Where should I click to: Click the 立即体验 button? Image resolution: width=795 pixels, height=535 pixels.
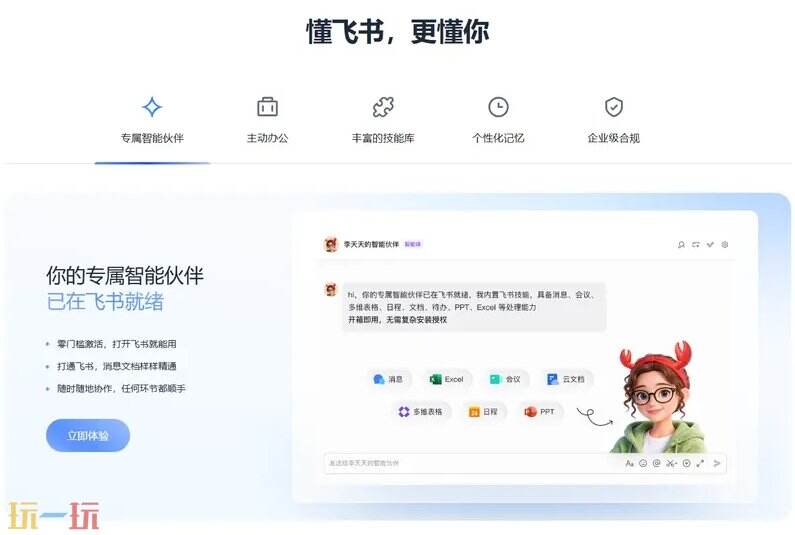88,435
